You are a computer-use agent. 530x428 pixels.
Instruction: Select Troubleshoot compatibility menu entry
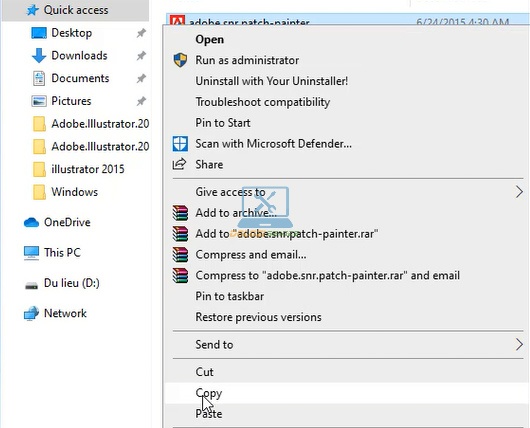coord(262,102)
